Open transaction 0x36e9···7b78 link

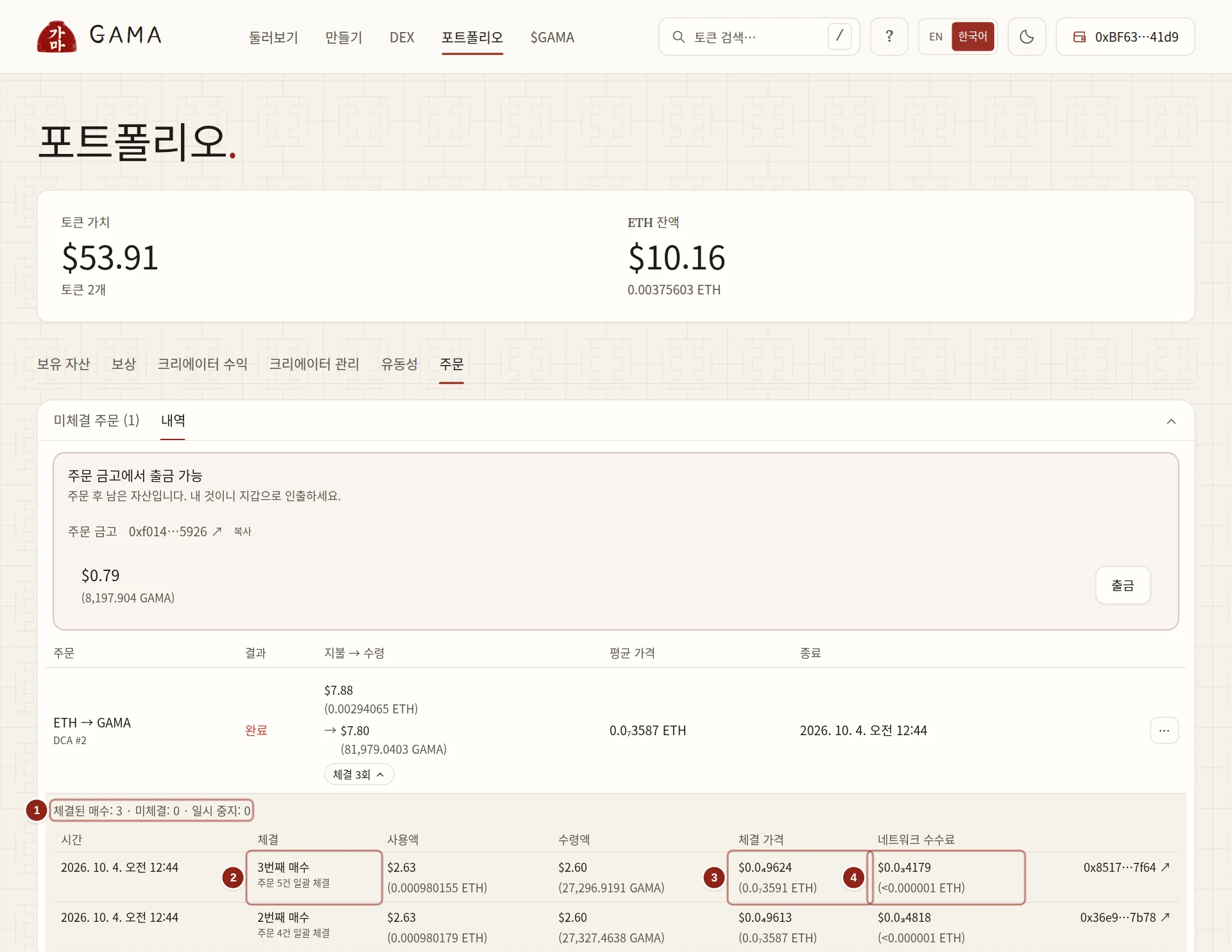pos(1125,917)
